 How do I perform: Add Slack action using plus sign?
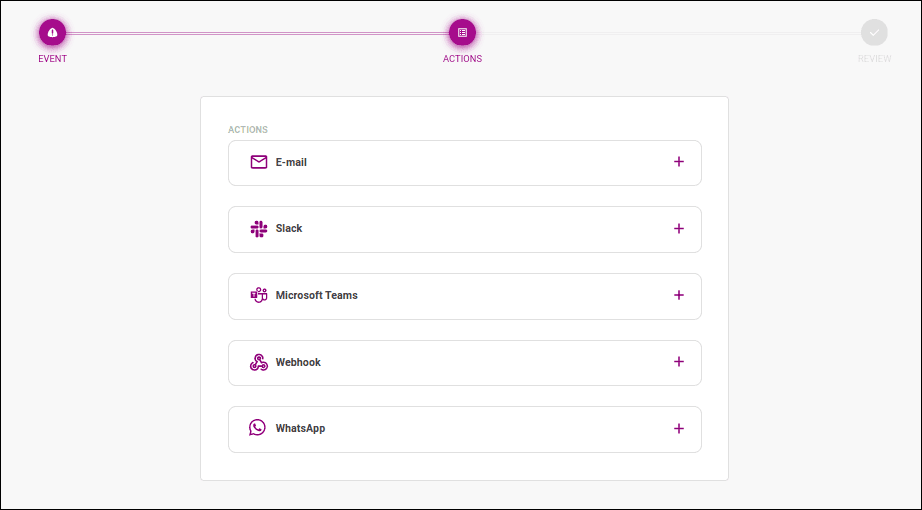[x=679, y=229]
